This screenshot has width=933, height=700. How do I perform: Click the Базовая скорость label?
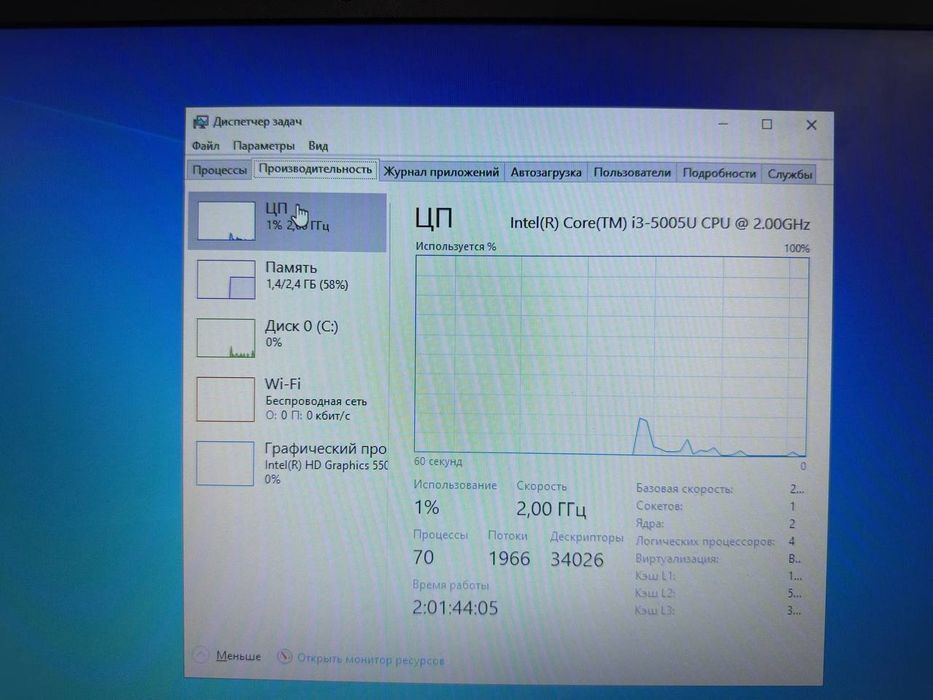click(x=684, y=489)
